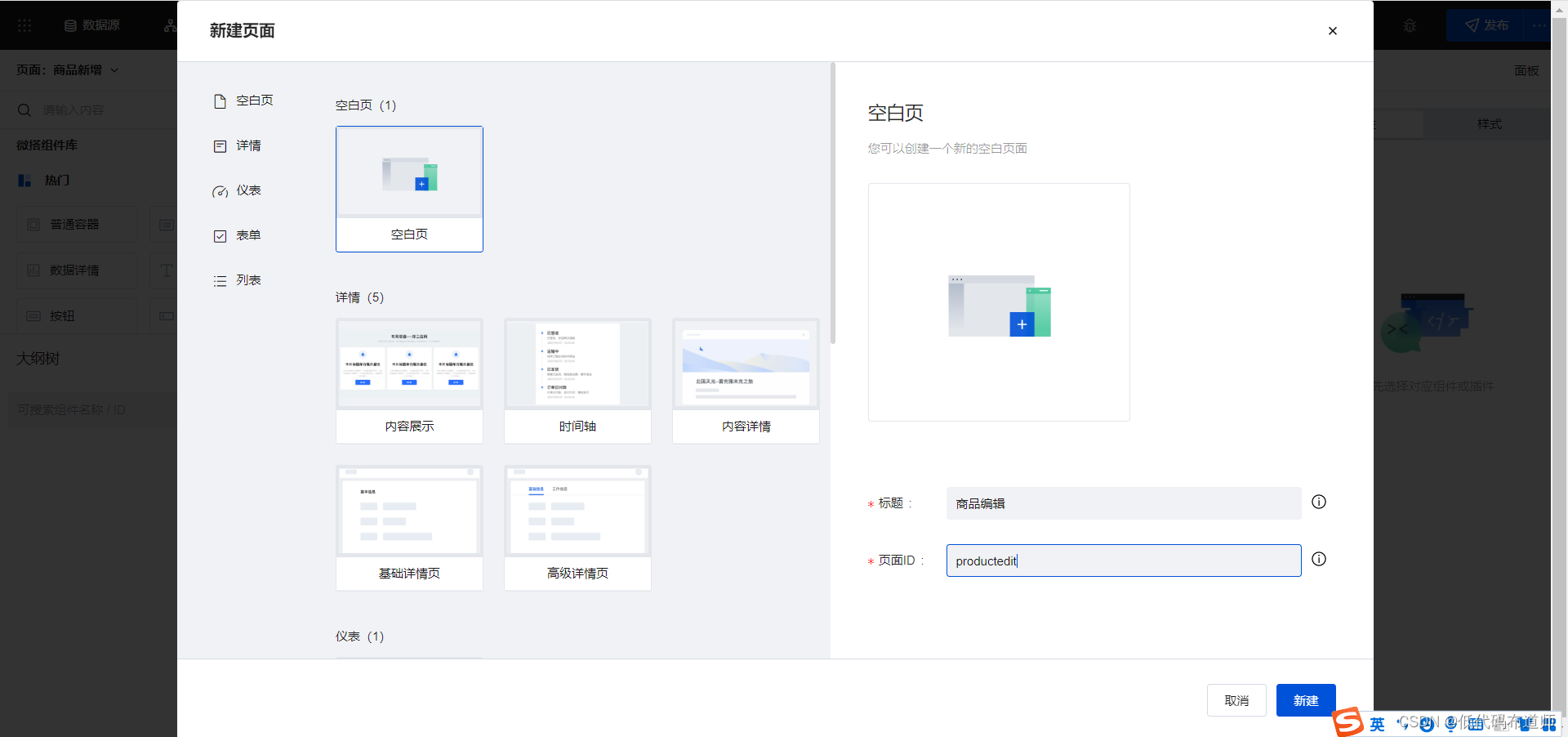Open the 页面: 商品新增 dropdown in background
This screenshot has width=1568, height=737.
pyautogui.click(x=68, y=70)
